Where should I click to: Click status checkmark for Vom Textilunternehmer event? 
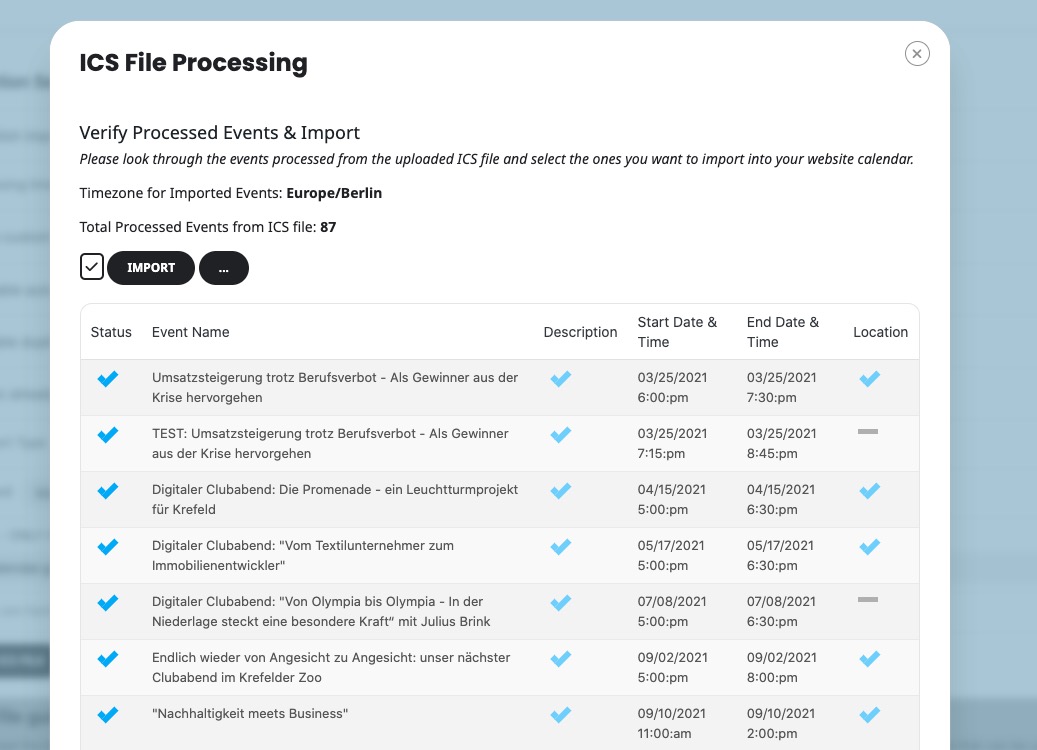[108, 547]
